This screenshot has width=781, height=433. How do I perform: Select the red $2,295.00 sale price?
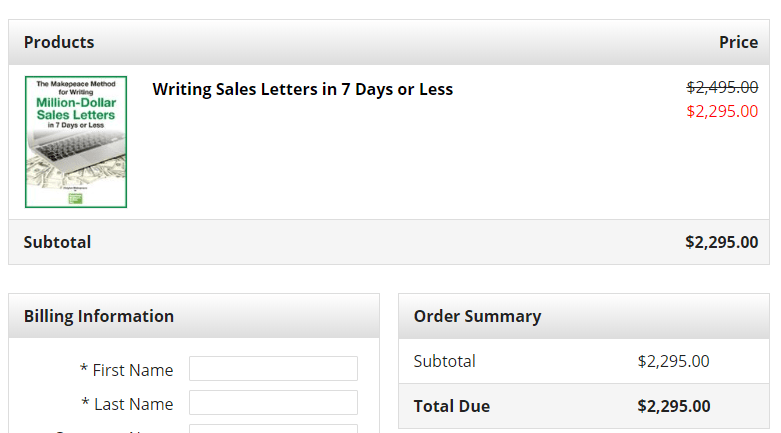click(x=722, y=111)
